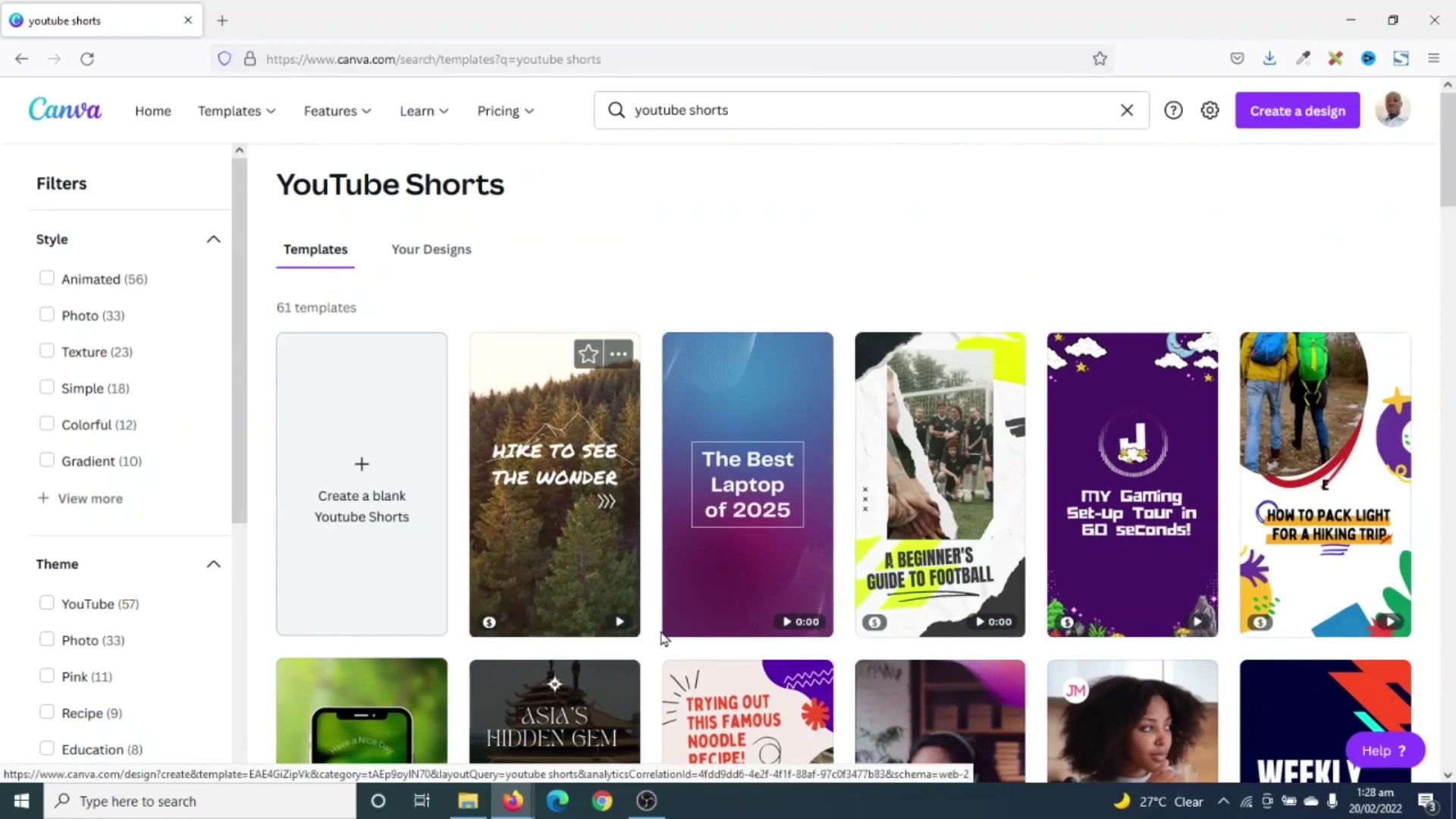Screen dimensions: 1456x819
Task: Go to Home in navigation
Action: (153, 111)
